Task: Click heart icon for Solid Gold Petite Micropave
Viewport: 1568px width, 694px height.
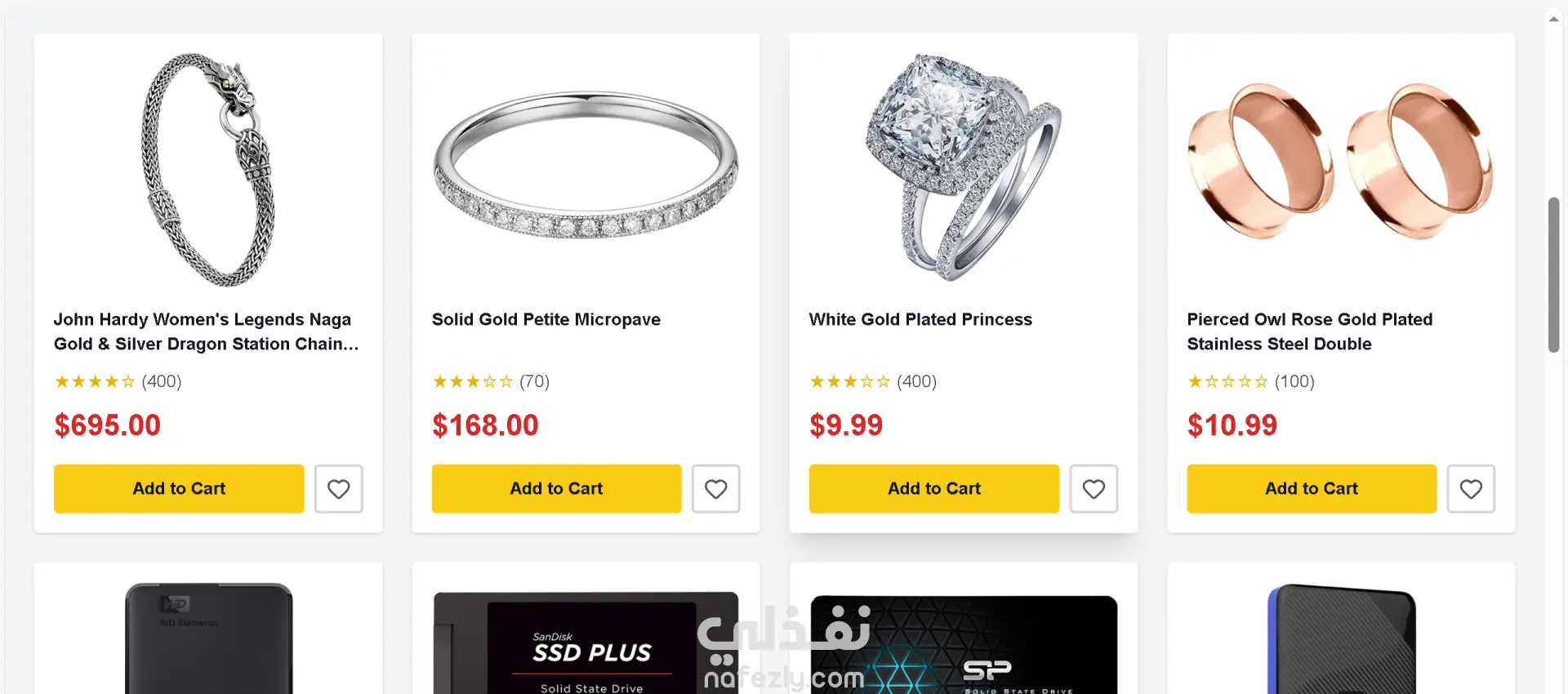Action: click(715, 488)
